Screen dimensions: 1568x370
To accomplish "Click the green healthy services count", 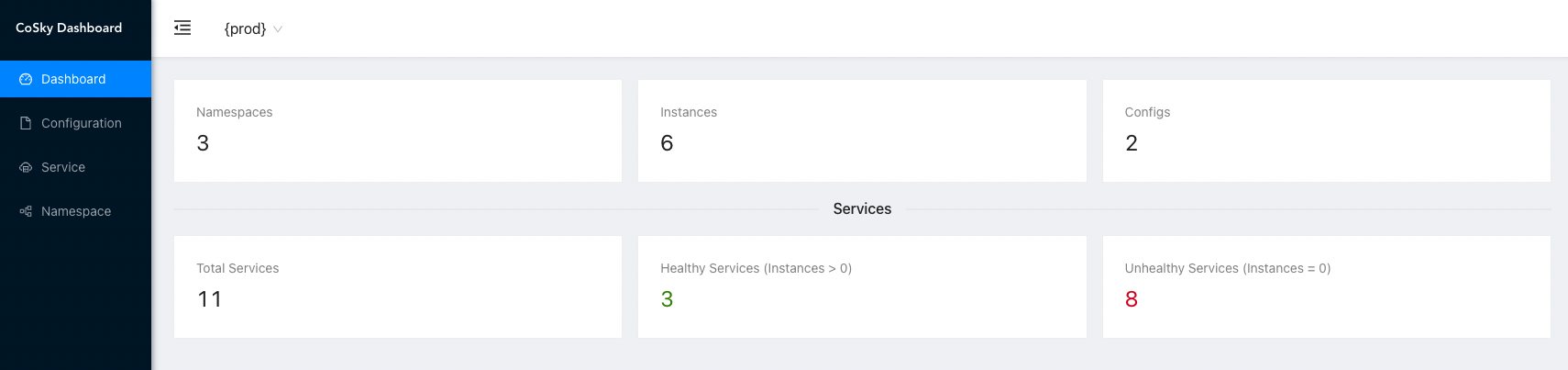I will pyautogui.click(x=667, y=299).
